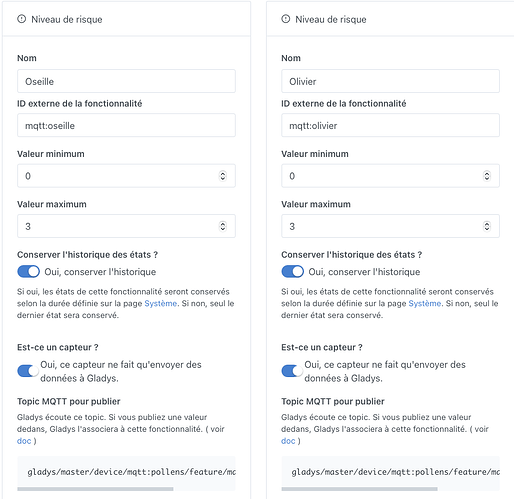514x499 pixels.
Task: Click horizontal scrollbar under Olivier MQTT topic
Action: click(x=359, y=489)
